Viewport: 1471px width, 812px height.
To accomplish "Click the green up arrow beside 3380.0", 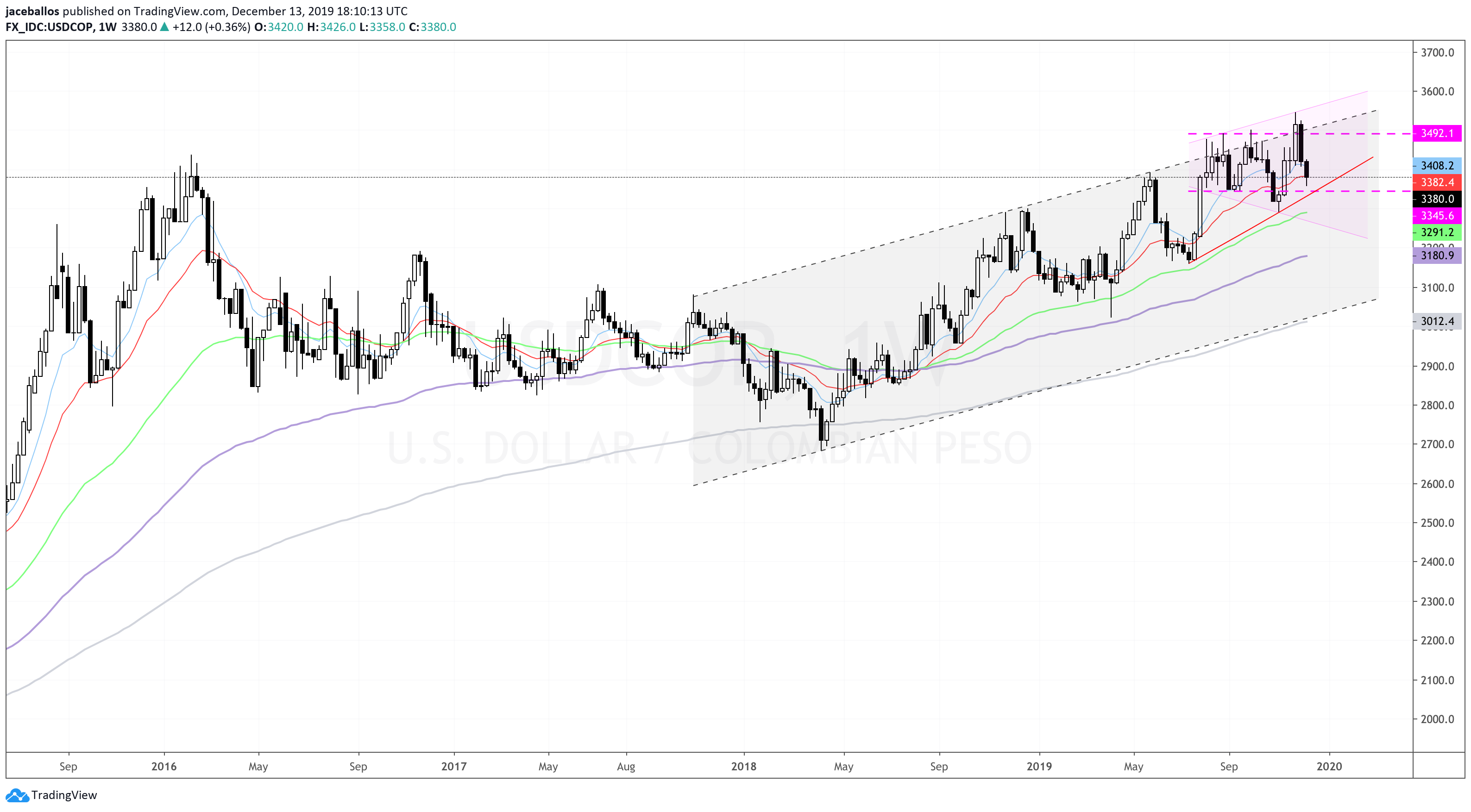I will click(164, 27).
